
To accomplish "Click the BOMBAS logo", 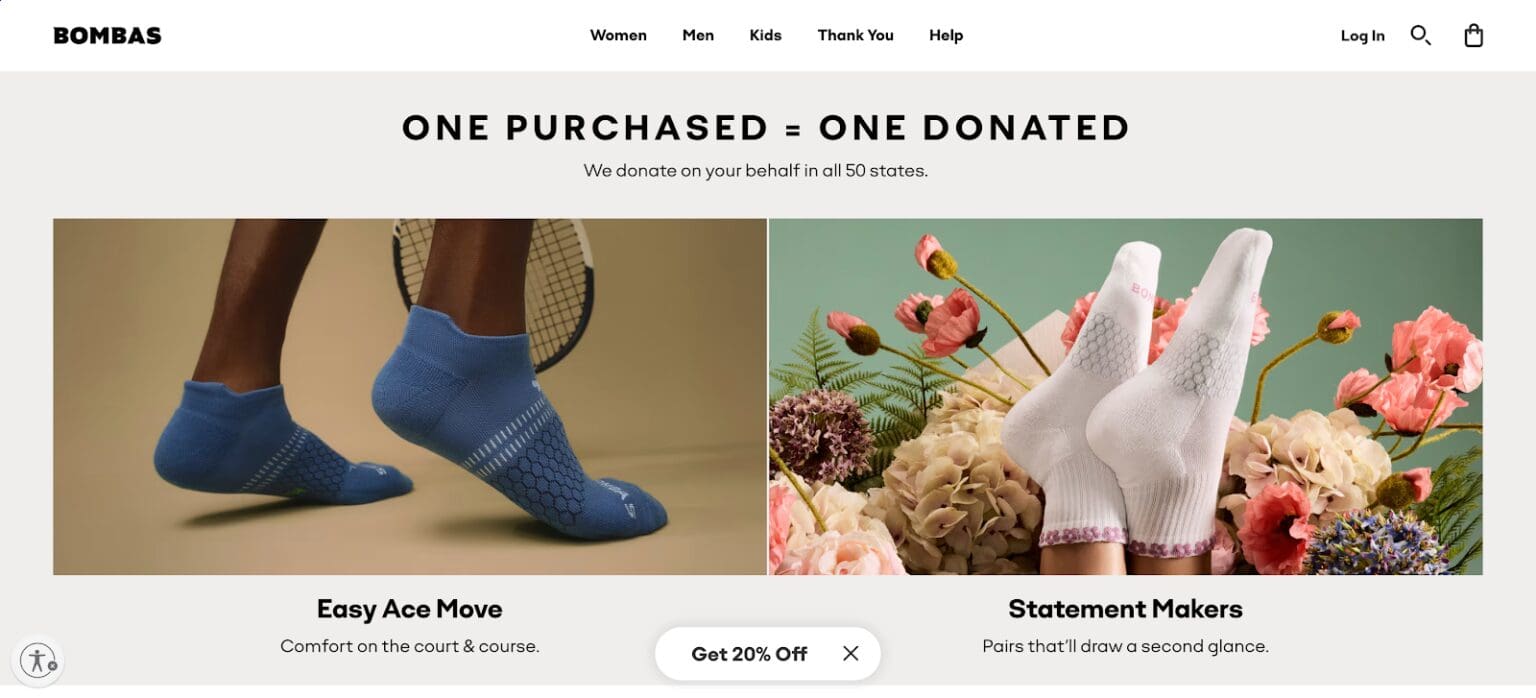I will 106,34.
